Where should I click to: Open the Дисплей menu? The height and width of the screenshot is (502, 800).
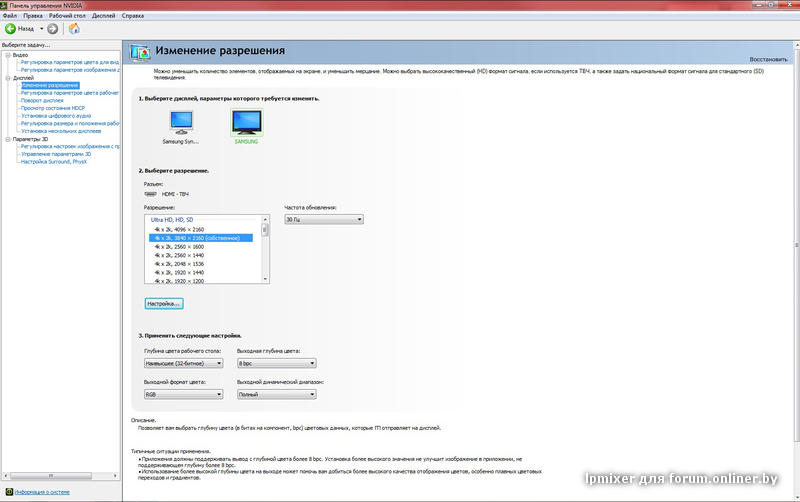(x=104, y=16)
